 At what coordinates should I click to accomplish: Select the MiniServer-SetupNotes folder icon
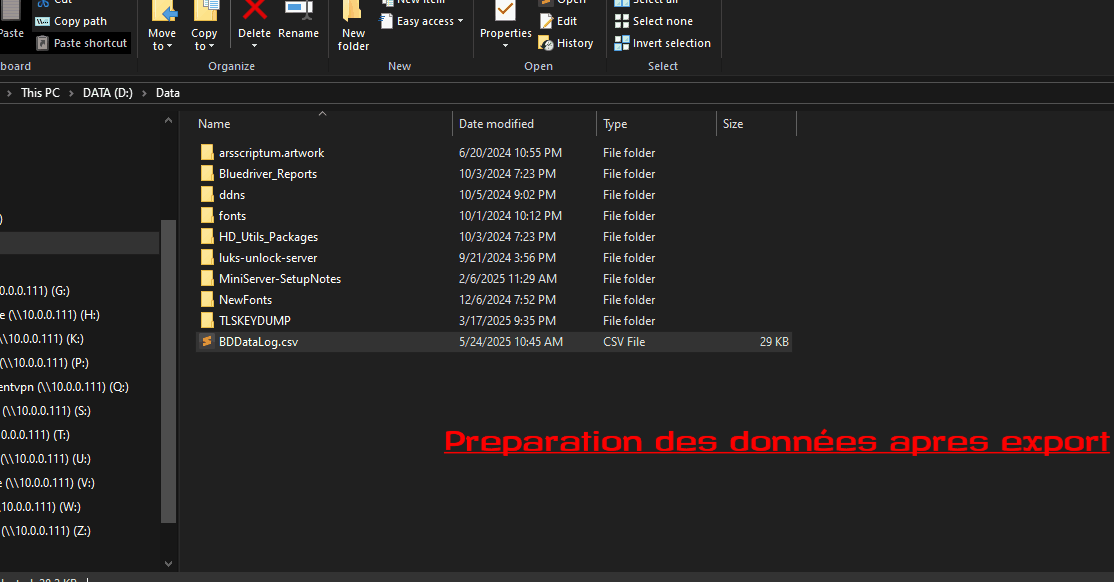(207, 279)
